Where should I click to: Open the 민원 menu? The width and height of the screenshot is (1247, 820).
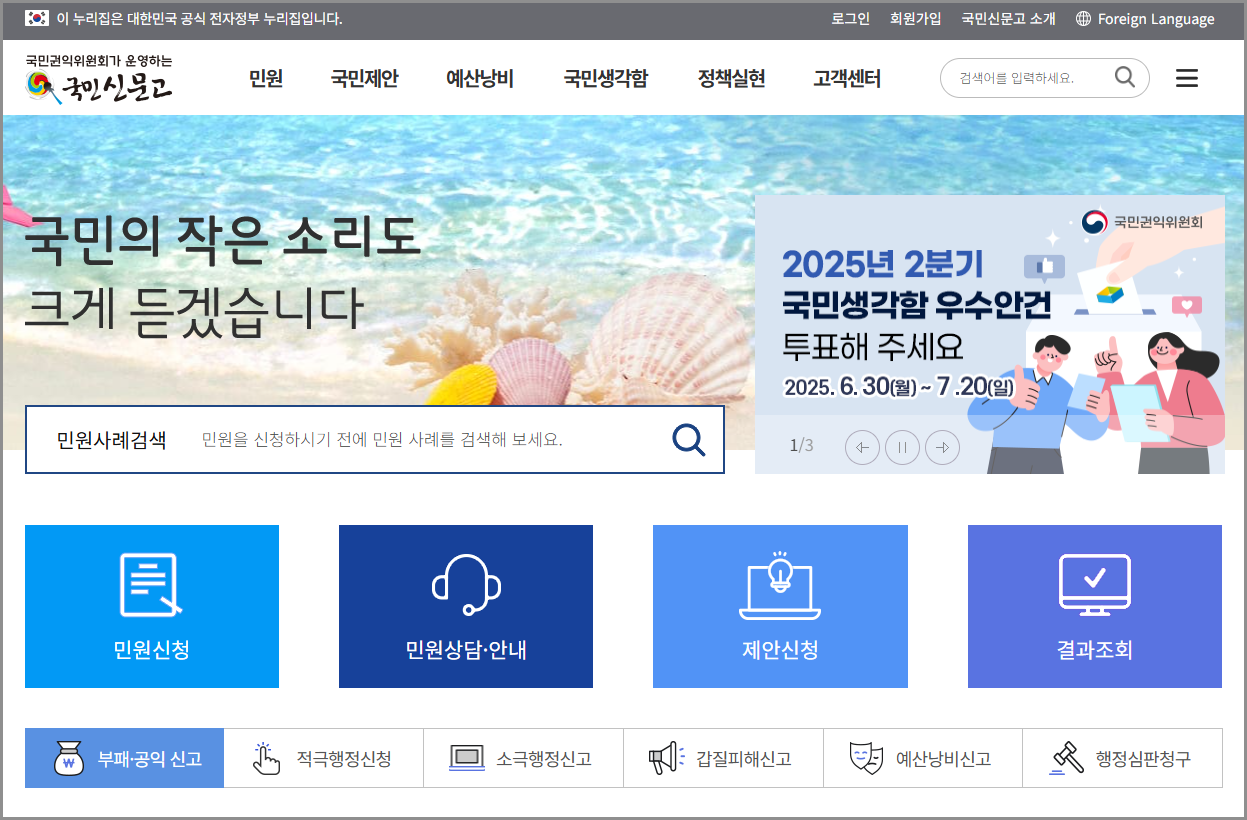(265, 80)
